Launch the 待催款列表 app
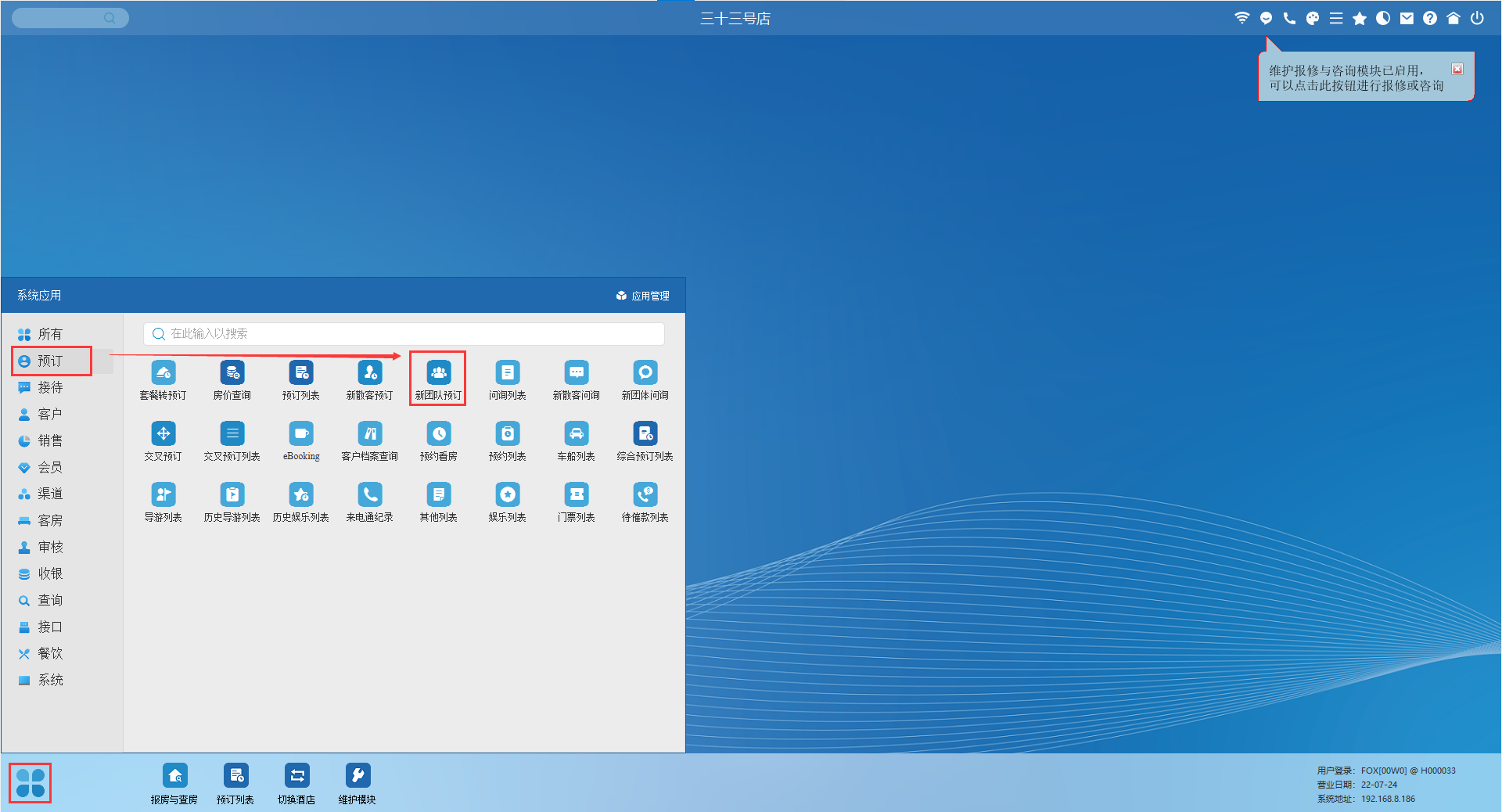Image resolution: width=1502 pixels, height=812 pixels. (x=645, y=495)
